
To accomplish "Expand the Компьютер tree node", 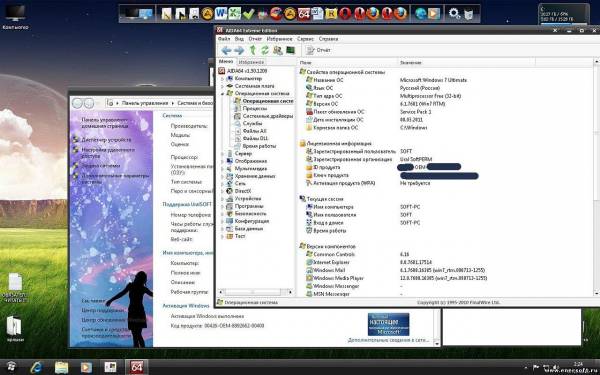I will coord(222,78).
